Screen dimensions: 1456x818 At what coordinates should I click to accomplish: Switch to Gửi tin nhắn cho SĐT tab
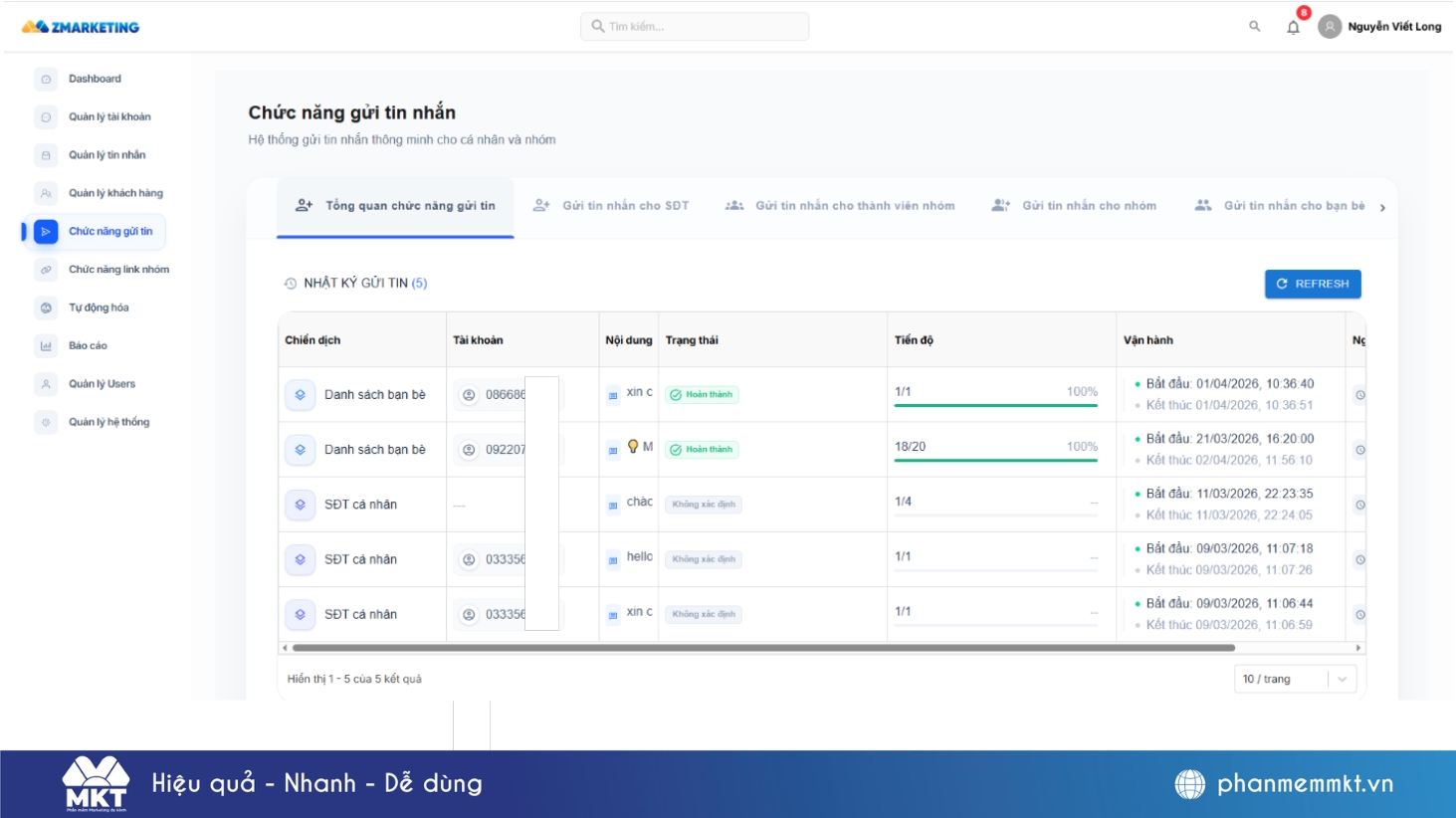pos(612,206)
